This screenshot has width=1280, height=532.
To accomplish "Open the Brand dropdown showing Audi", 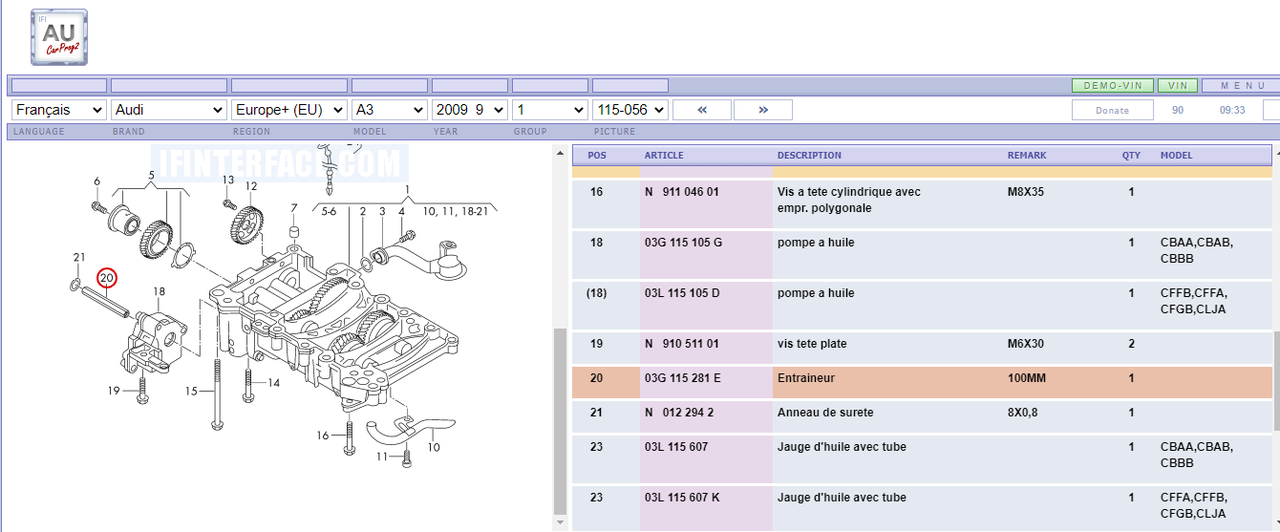I will (x=169, y=110).
